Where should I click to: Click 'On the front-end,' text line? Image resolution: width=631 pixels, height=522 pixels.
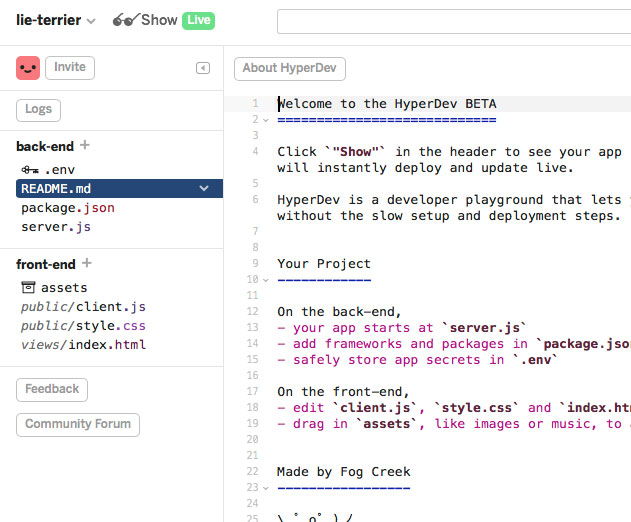tap(343, 392)
